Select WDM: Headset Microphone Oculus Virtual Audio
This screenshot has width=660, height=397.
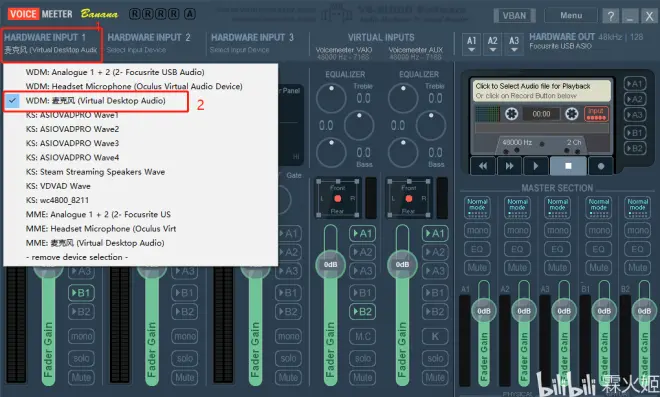click(141, 86)
